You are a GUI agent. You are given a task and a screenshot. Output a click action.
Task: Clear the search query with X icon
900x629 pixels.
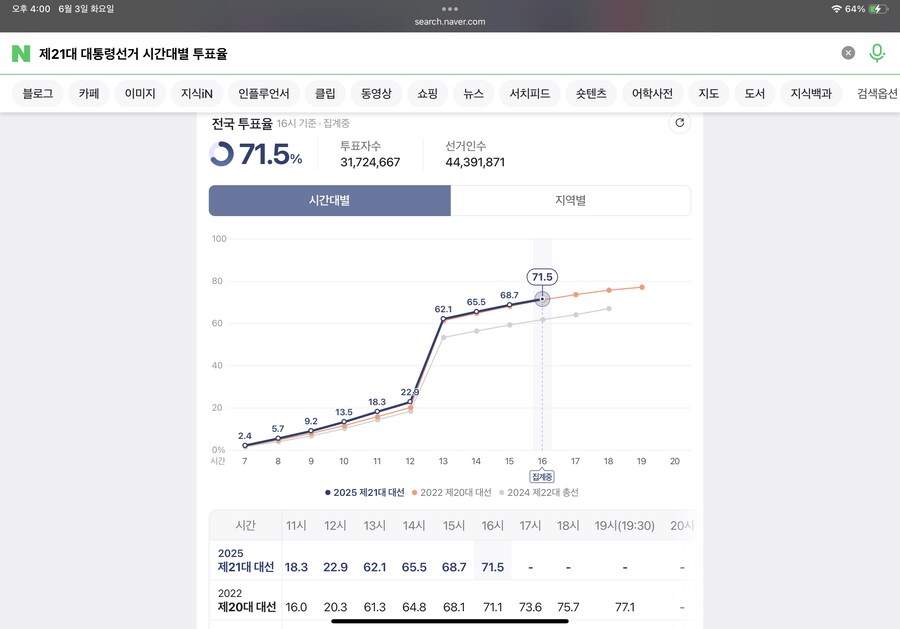(847, 52)
